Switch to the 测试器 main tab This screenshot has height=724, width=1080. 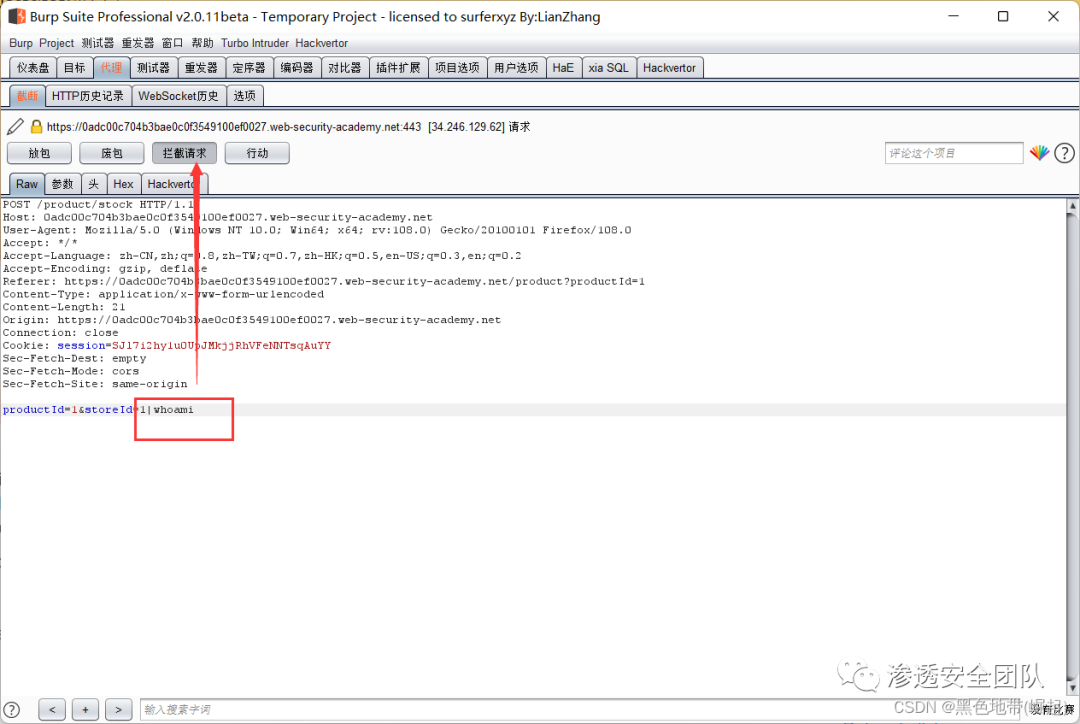point(153,68)
